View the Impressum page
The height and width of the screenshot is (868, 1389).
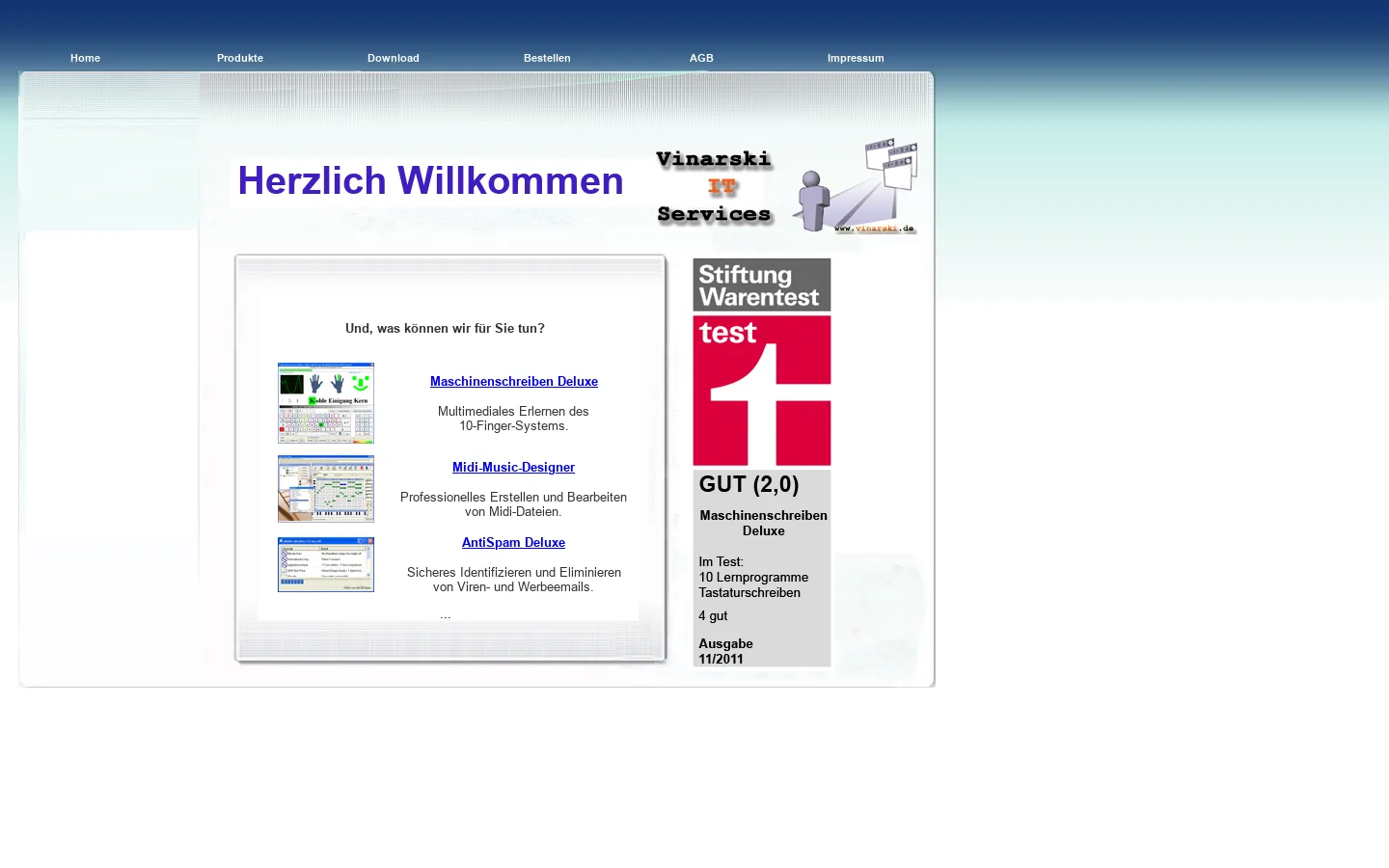coord(856,58)
